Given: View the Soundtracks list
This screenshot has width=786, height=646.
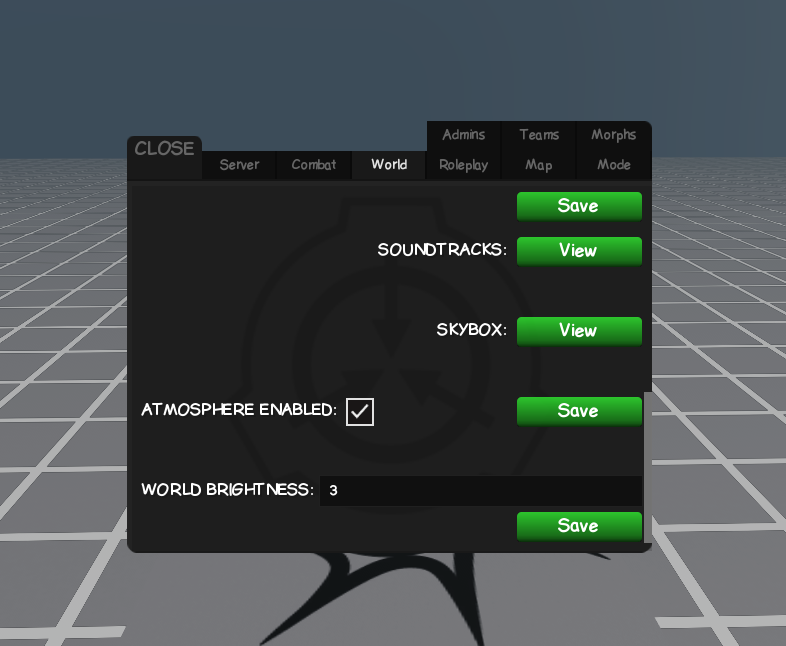Looking at the screenshot, I should 579,251.
